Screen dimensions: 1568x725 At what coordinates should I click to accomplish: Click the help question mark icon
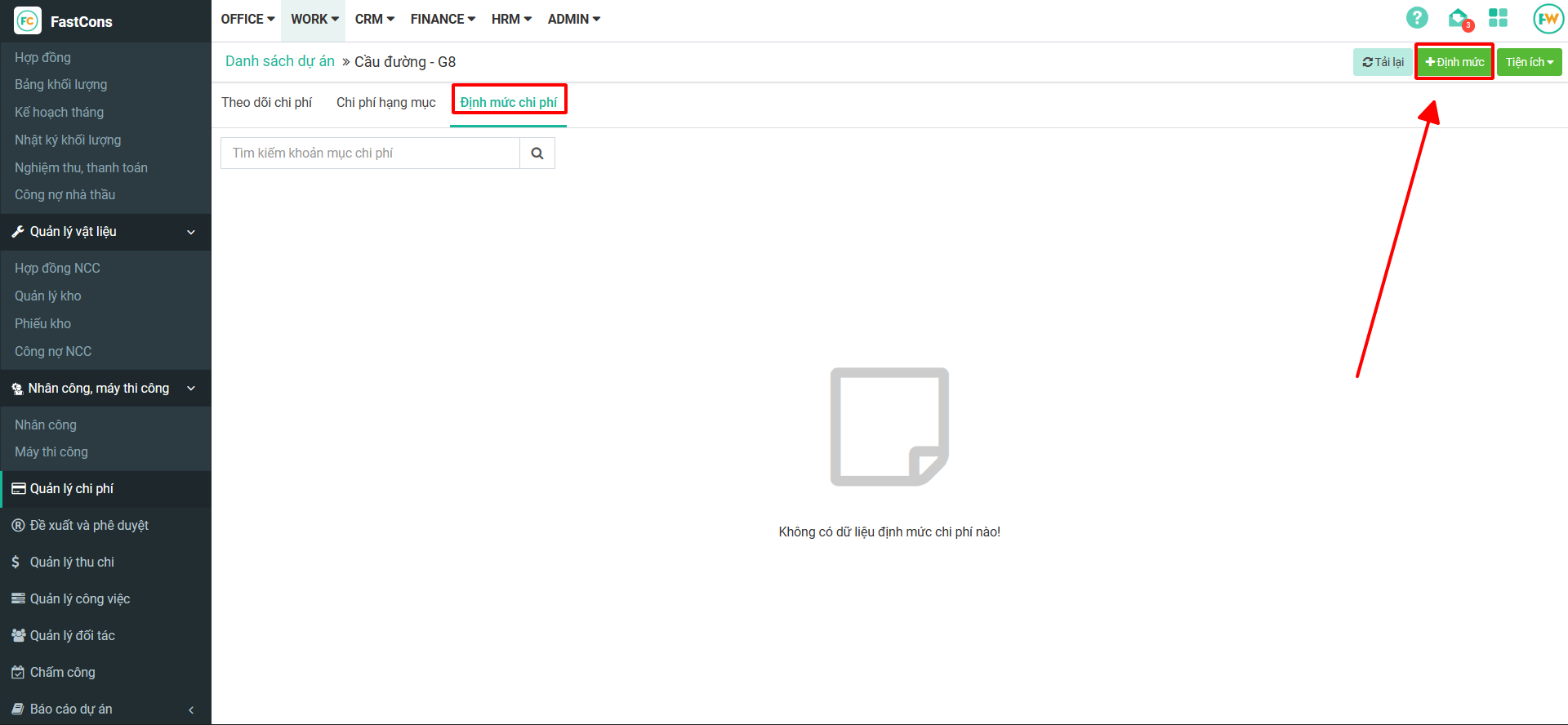point(1417,18)
